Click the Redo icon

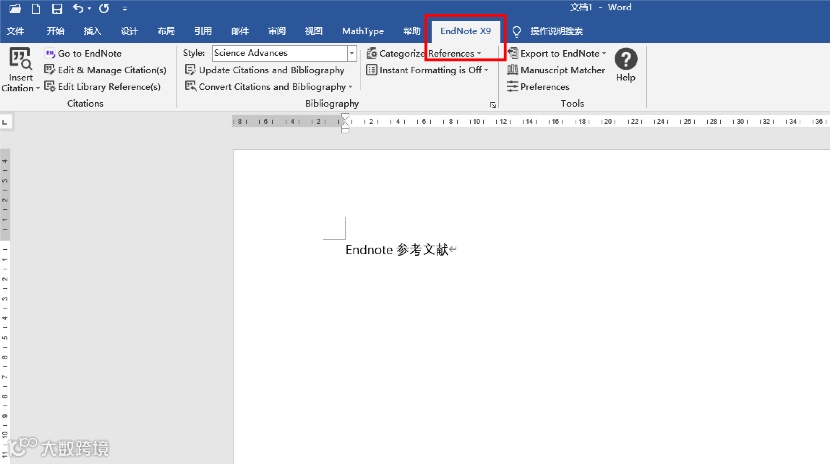click(x=104, y=8)
